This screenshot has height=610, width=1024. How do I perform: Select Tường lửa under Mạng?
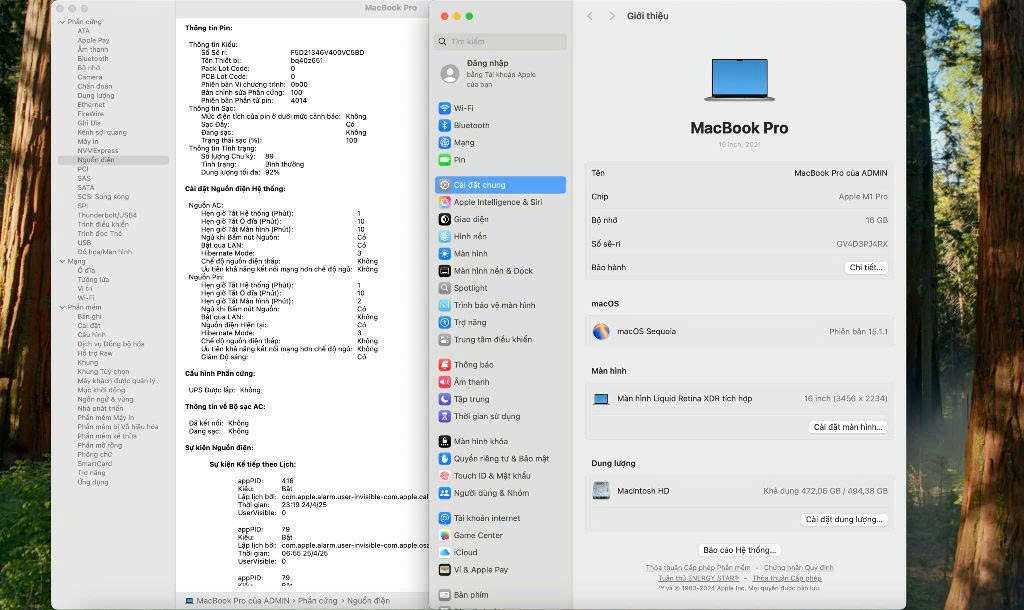pyautogui.click(x=93, y=280)
